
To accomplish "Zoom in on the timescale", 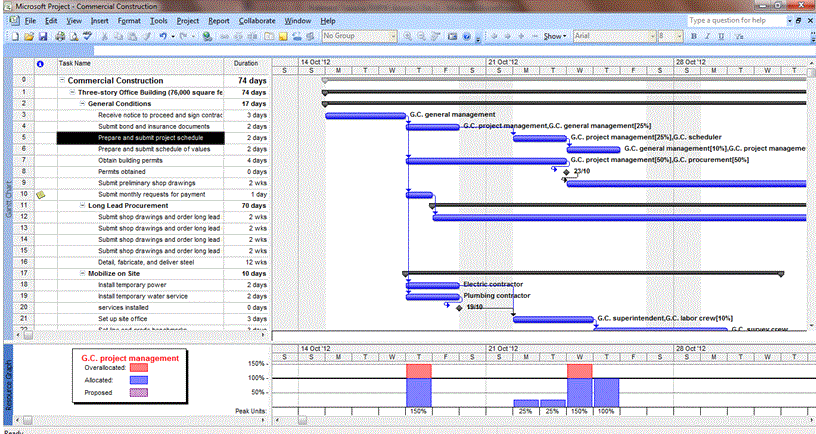I will pyautogui.click(x=407, y=36).
